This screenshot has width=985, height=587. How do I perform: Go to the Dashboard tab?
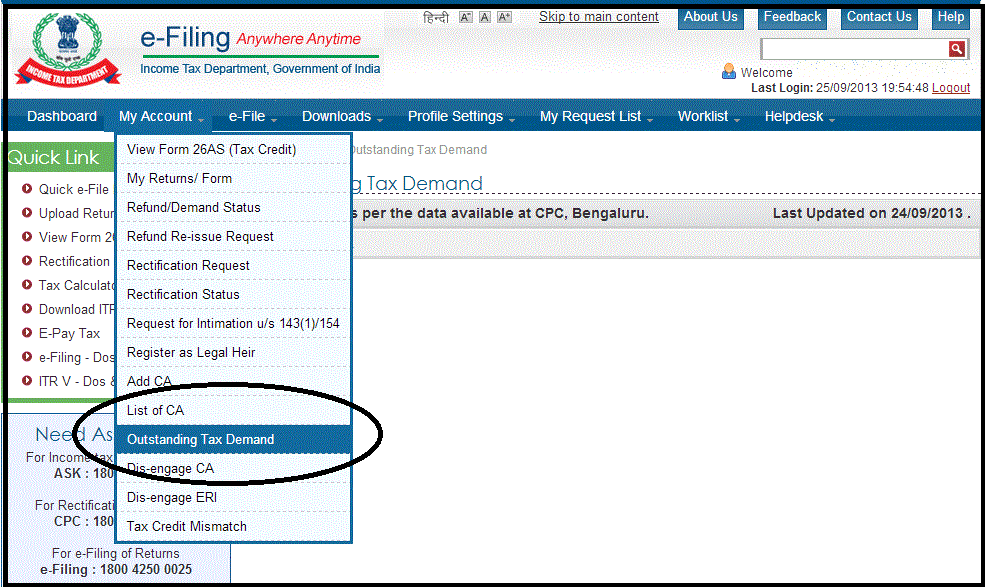[x=62, y=116]
